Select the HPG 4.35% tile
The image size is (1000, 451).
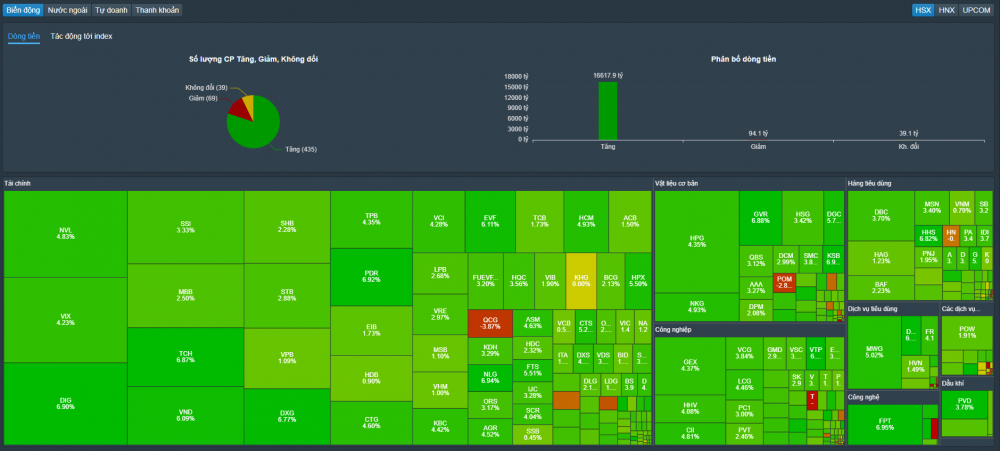tap(697, 241)
